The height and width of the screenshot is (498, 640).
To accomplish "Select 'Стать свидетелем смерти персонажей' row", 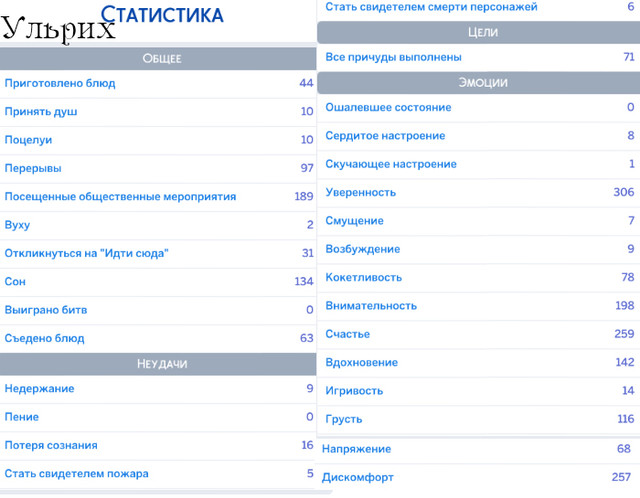I will 478,7.
